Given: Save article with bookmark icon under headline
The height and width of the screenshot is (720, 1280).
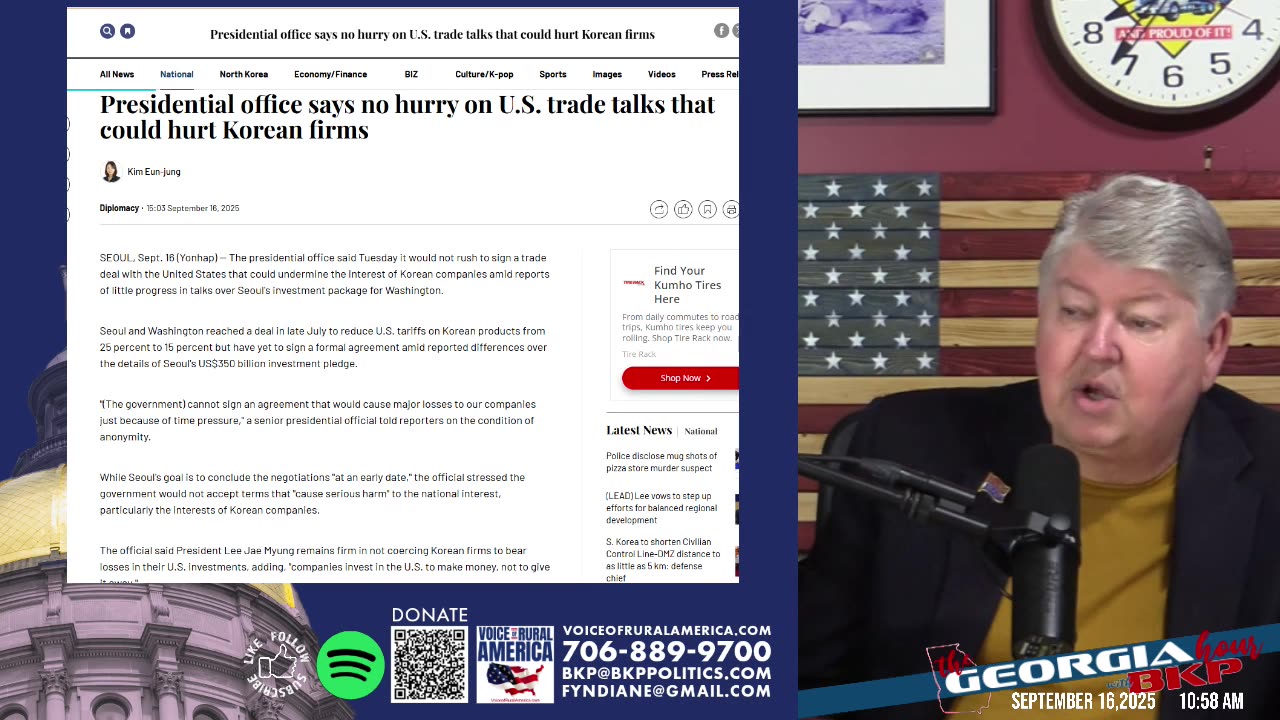Looking at the screenshot, I should coord(707,209).
